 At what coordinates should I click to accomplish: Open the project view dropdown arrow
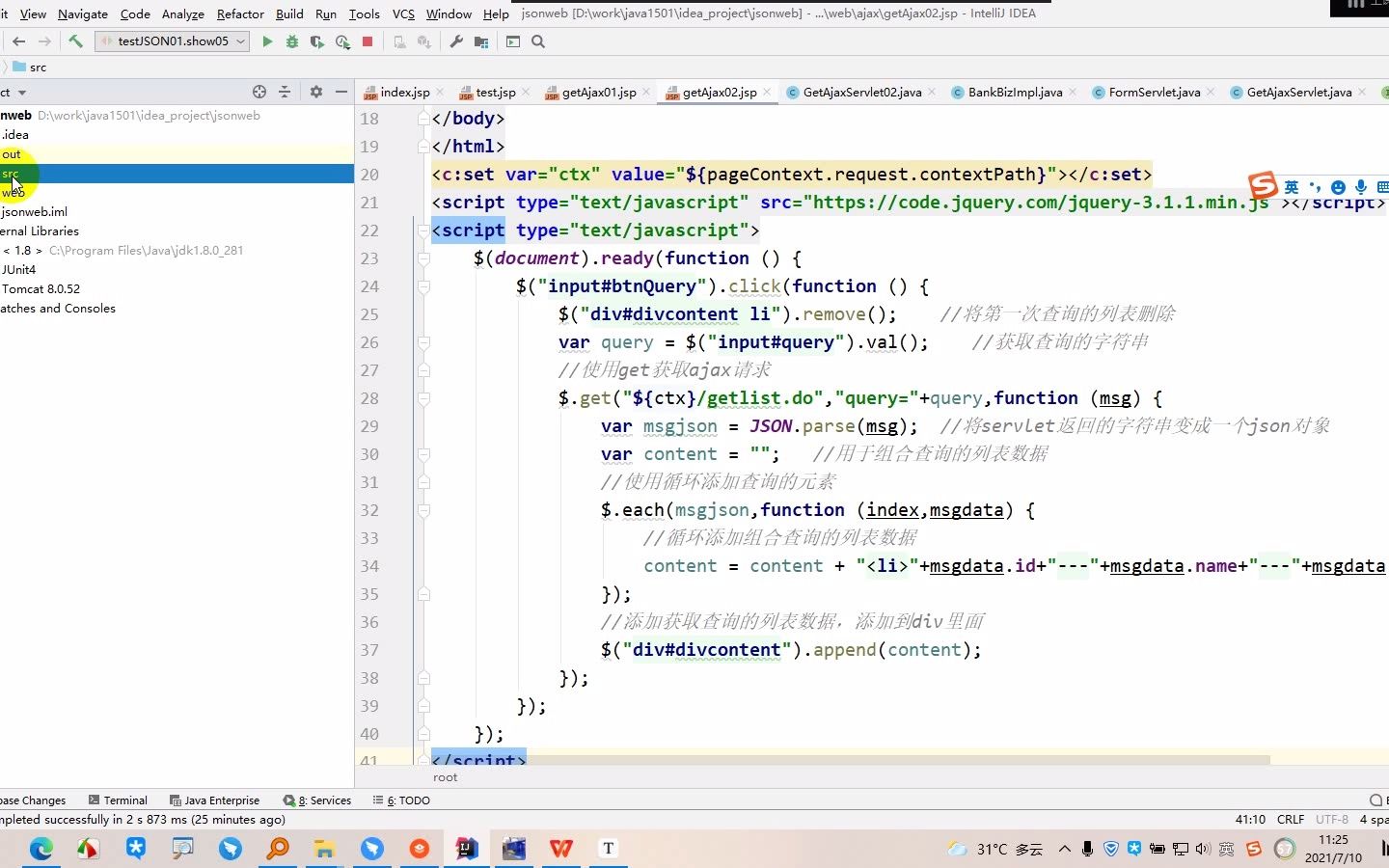coord(22,93)
